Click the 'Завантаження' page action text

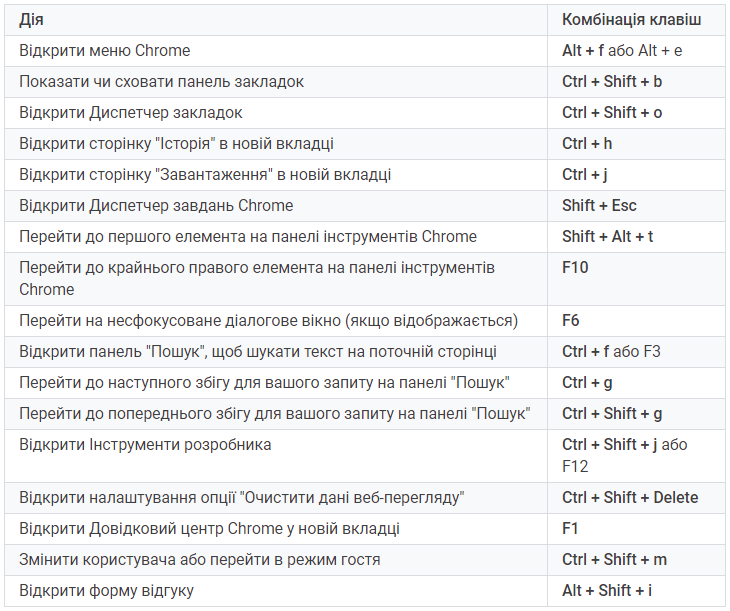tap(205, 175)
